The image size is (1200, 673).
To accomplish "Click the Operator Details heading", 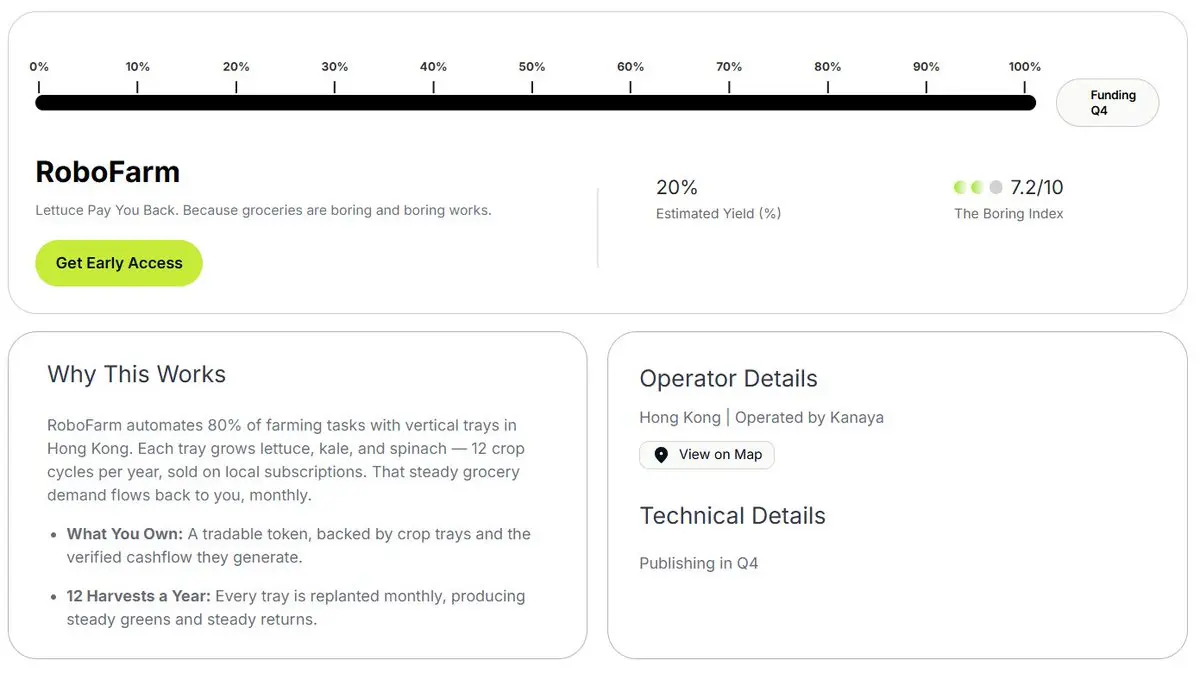I will [729, 379].
